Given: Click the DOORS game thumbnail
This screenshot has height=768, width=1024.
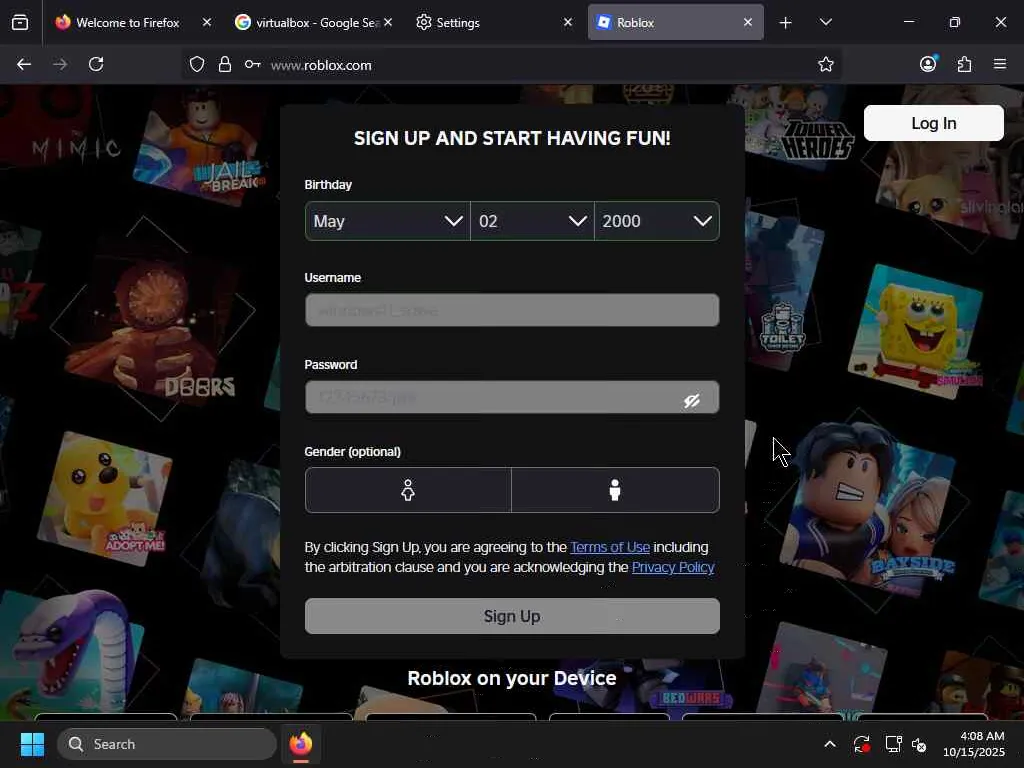Looking at the screenshot, I should point(152,323).
